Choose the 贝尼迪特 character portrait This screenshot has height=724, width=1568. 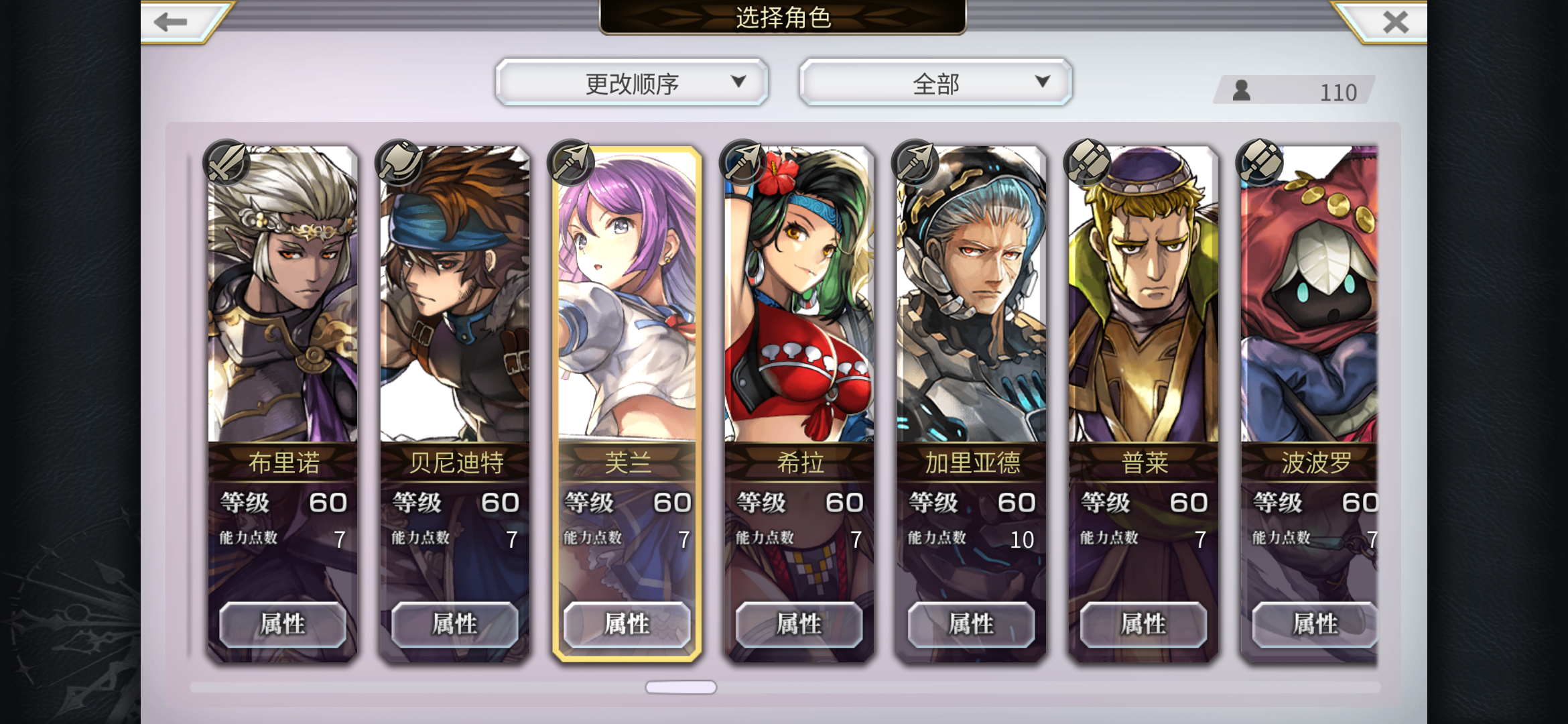point(455,295)
